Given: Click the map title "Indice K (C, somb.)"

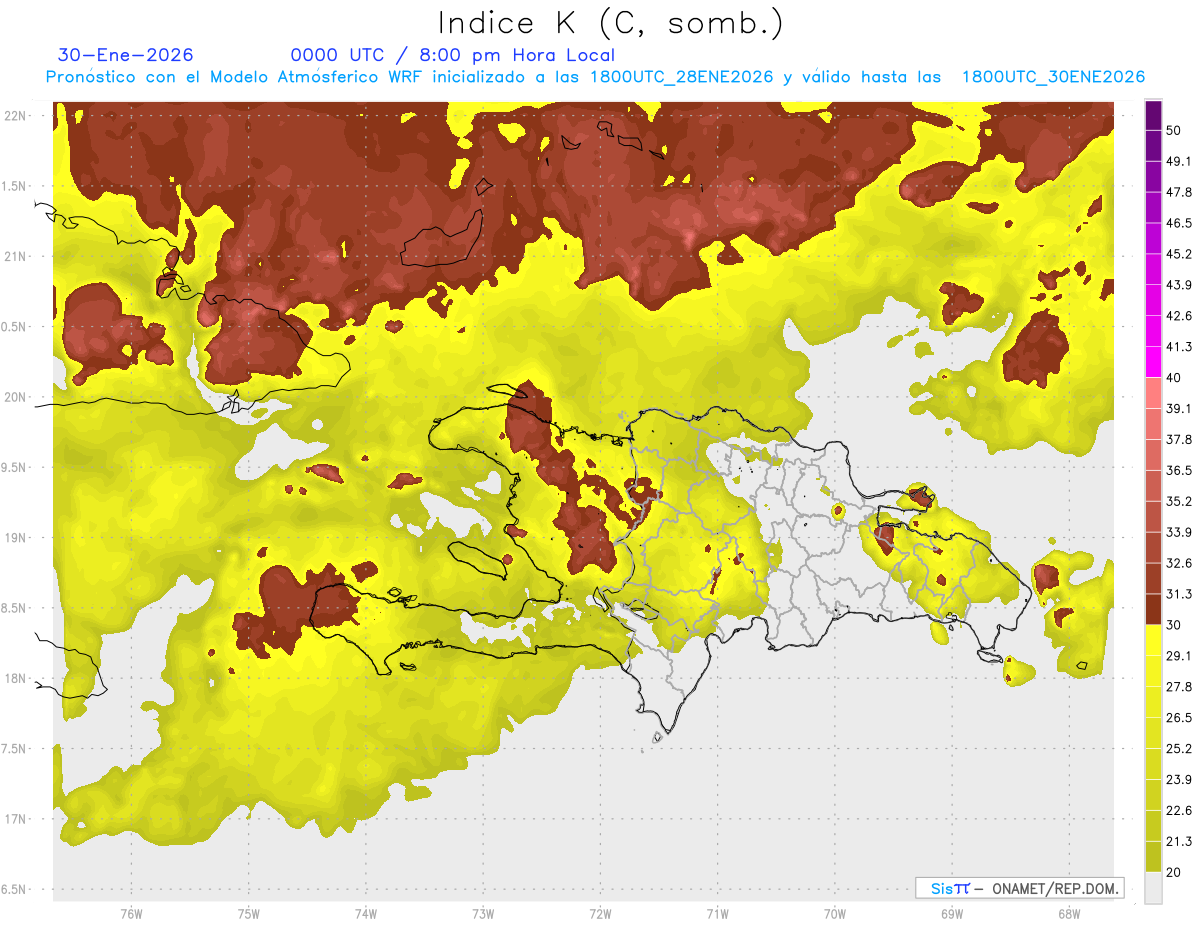Looking at the screenshot, I should point(611,23).
